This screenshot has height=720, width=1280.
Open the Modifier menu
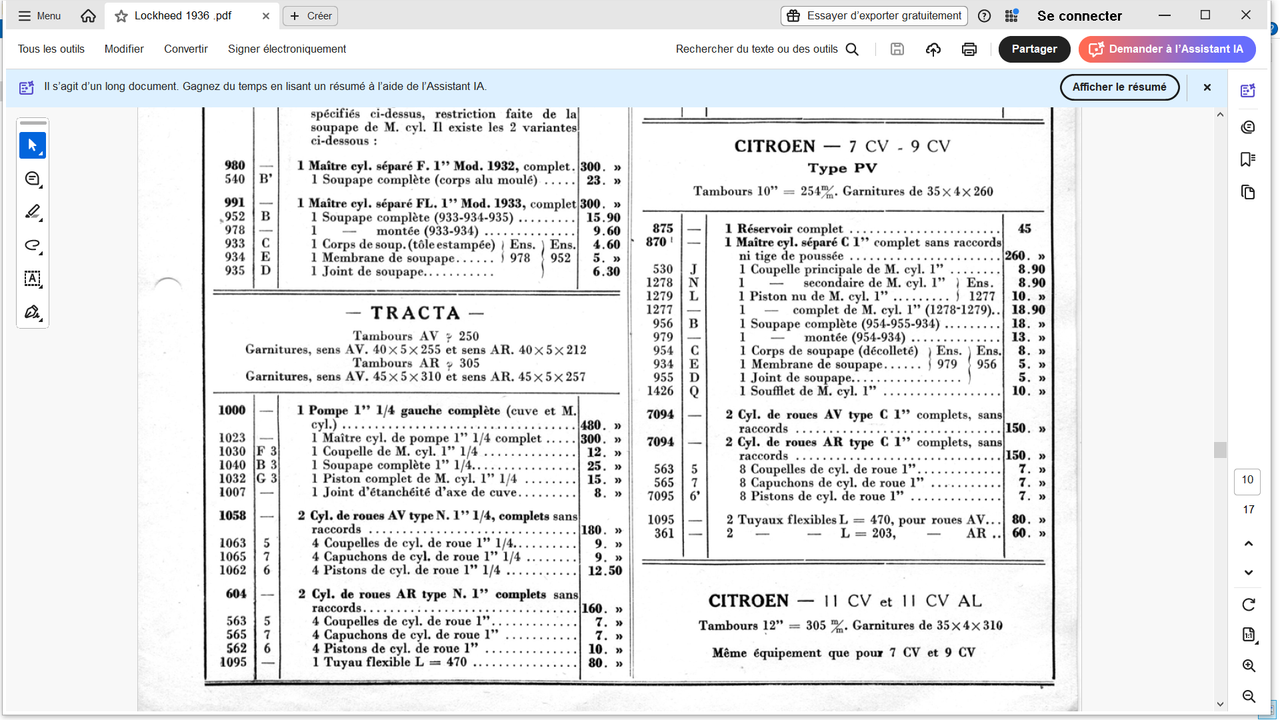(x=124, y=49)
